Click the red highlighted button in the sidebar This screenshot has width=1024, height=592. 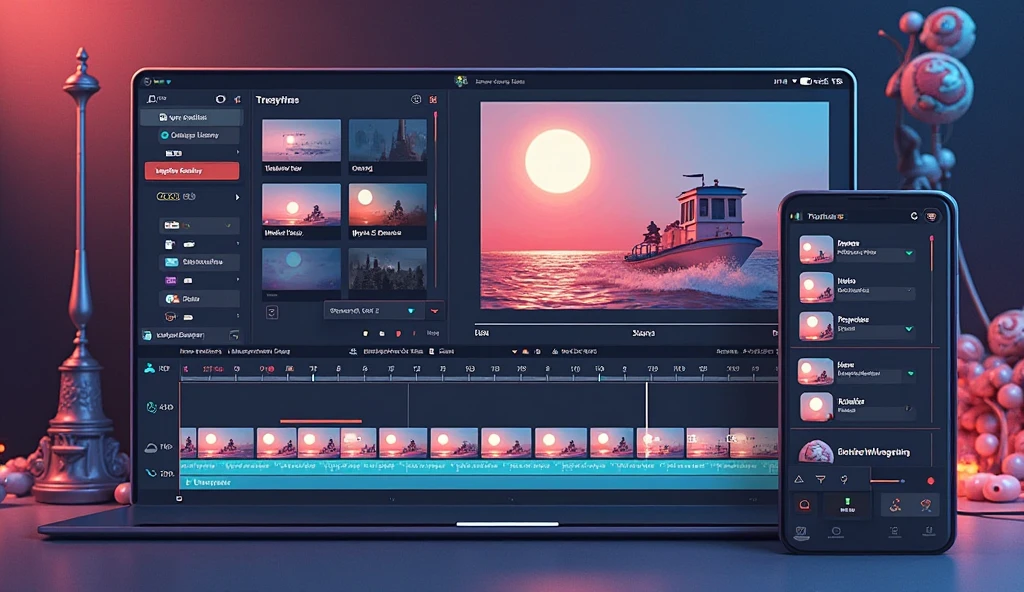click(192, 171)
